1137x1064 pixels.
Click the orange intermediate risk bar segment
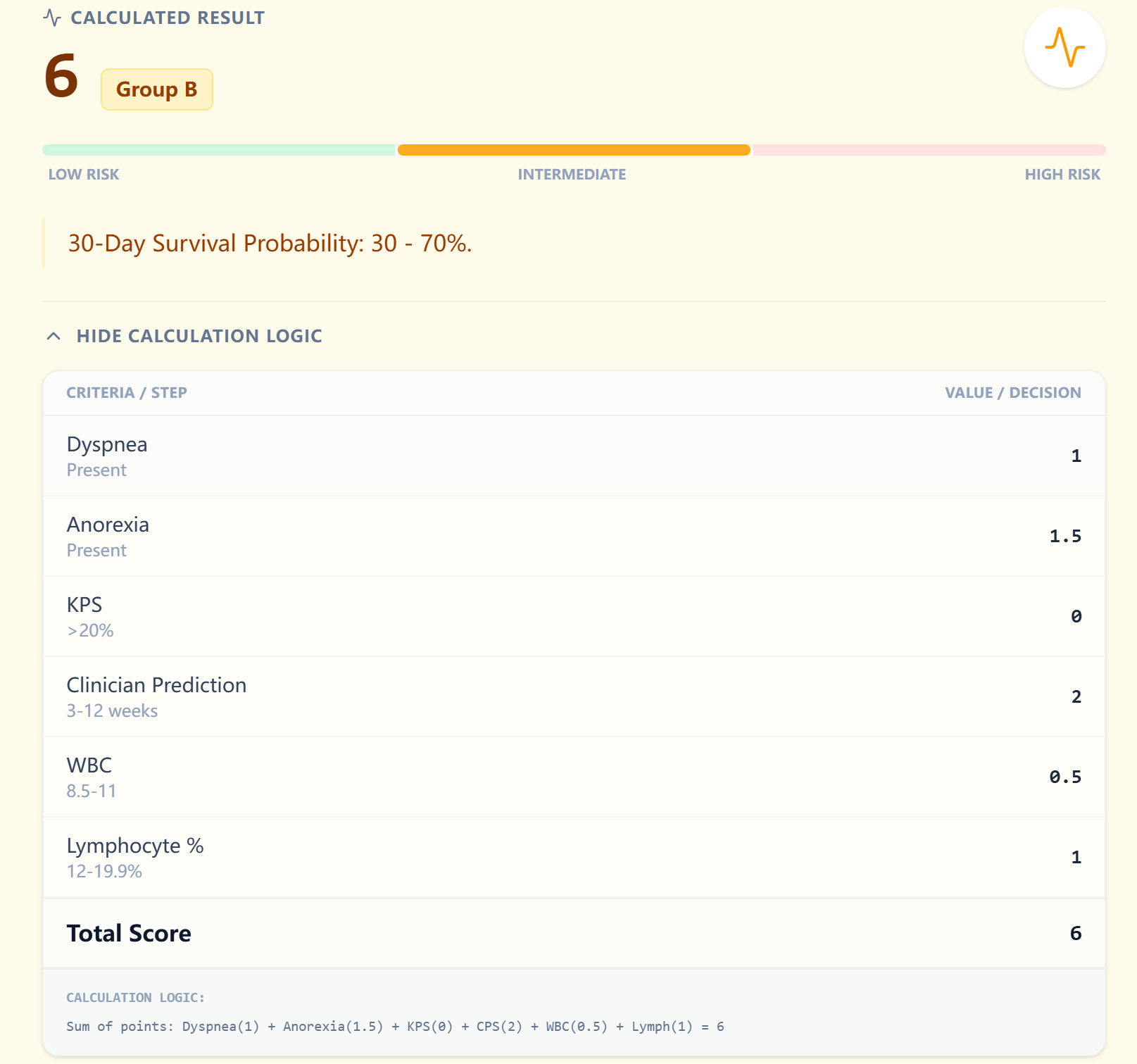click(x=574, y=150)
